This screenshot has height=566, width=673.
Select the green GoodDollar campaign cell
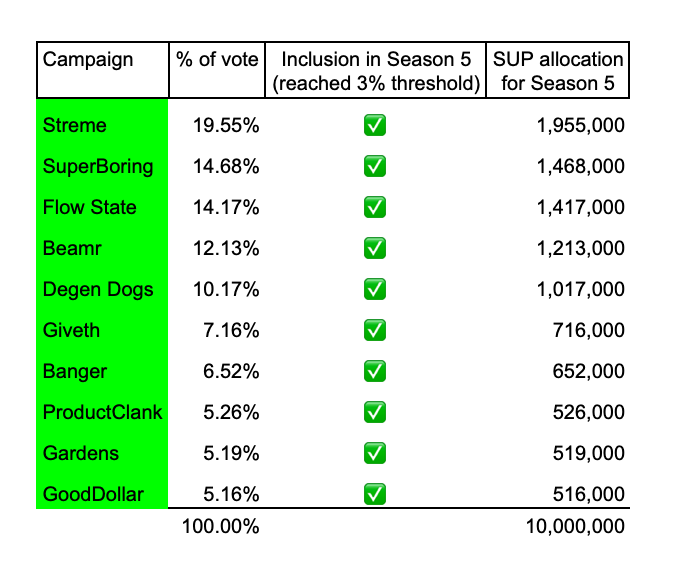pos(102,494)
